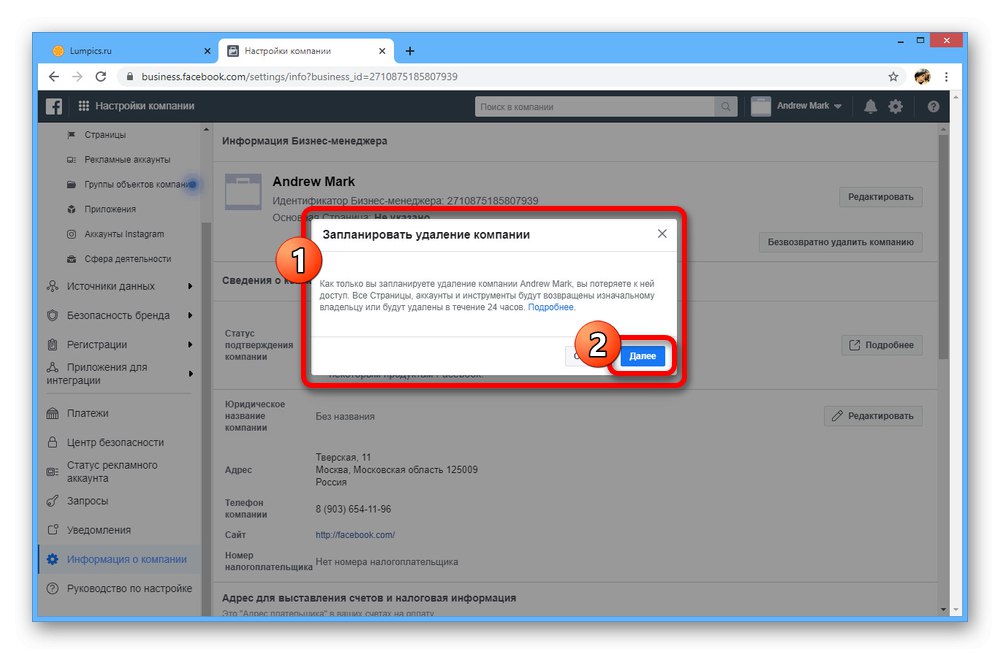Click the Поиск в компании search field
The image size is (1000, 654).
pyautogui.click(x=594, y=107)
